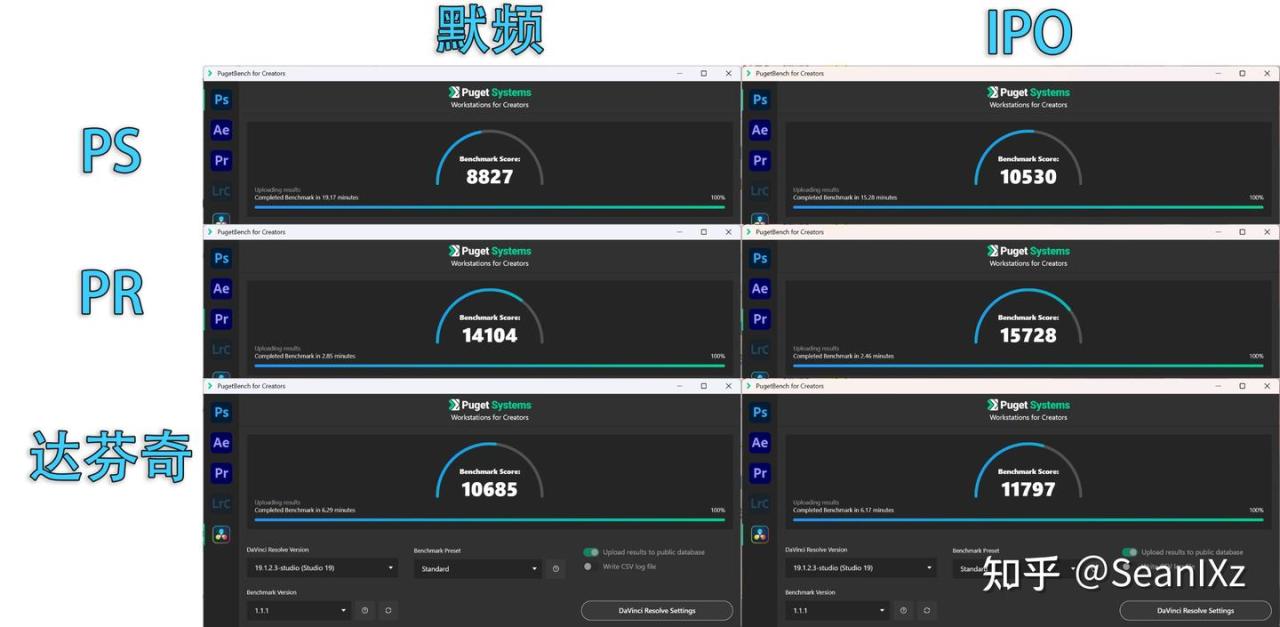Click DaVinci Resolve Settings button in 10685 window
Image resolution: width=1280 pixels, height=627 pixels.
click(x=657, y=610)
